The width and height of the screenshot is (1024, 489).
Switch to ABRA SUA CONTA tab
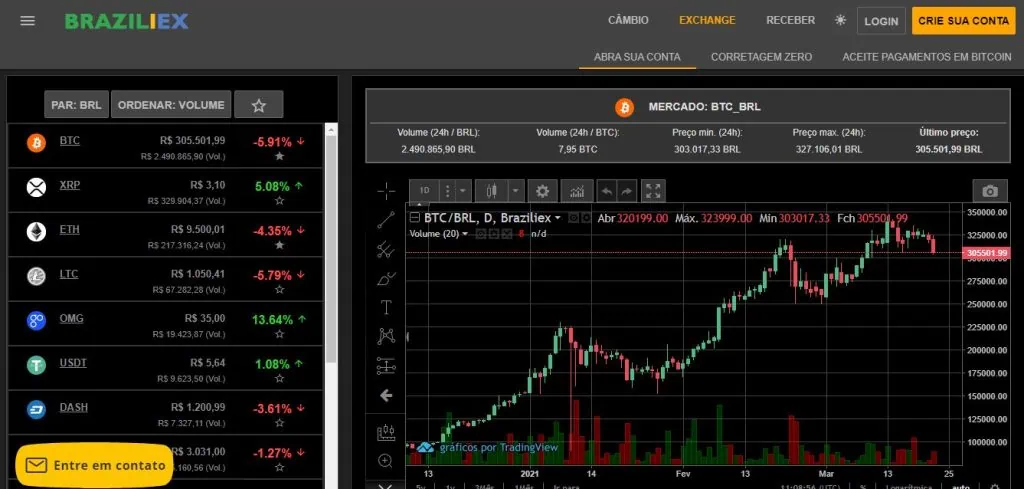637,57
